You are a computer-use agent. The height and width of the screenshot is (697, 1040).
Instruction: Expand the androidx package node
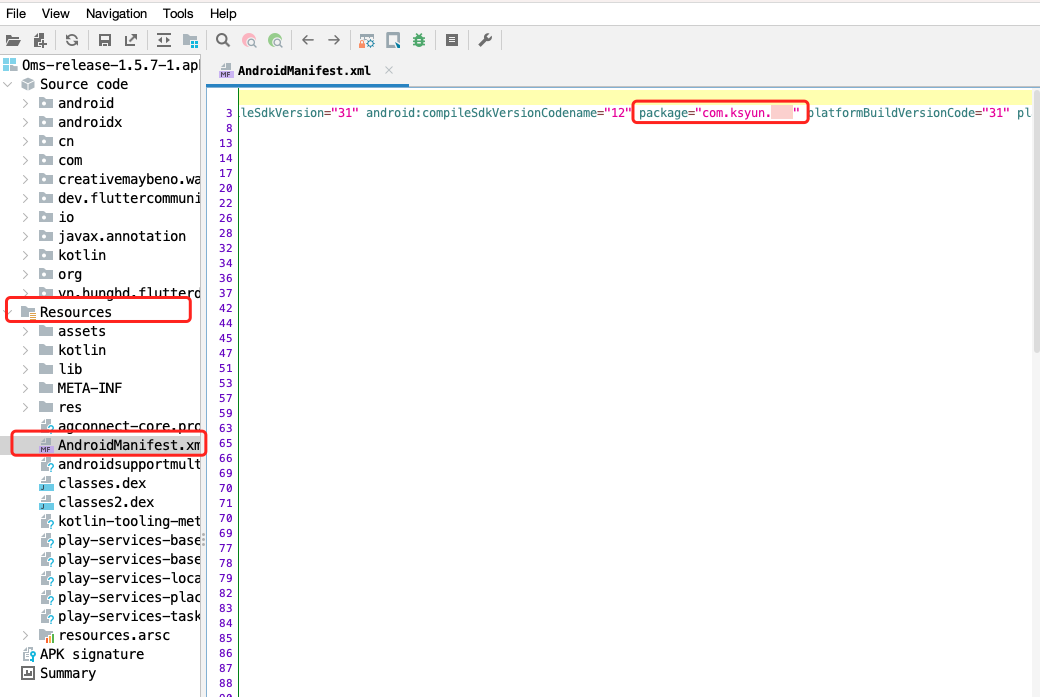(x=26, y=122)
